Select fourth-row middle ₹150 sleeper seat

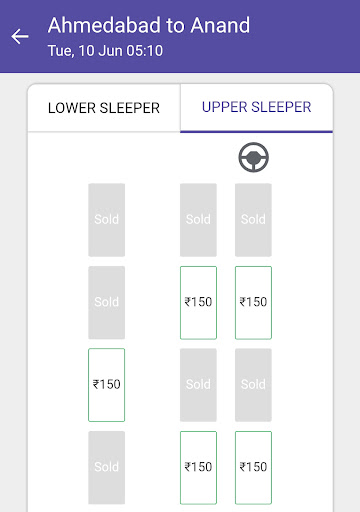click(198, 468)
